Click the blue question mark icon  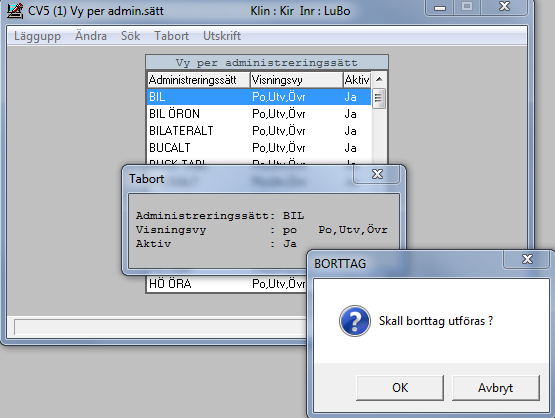click(x=355, y=321)
